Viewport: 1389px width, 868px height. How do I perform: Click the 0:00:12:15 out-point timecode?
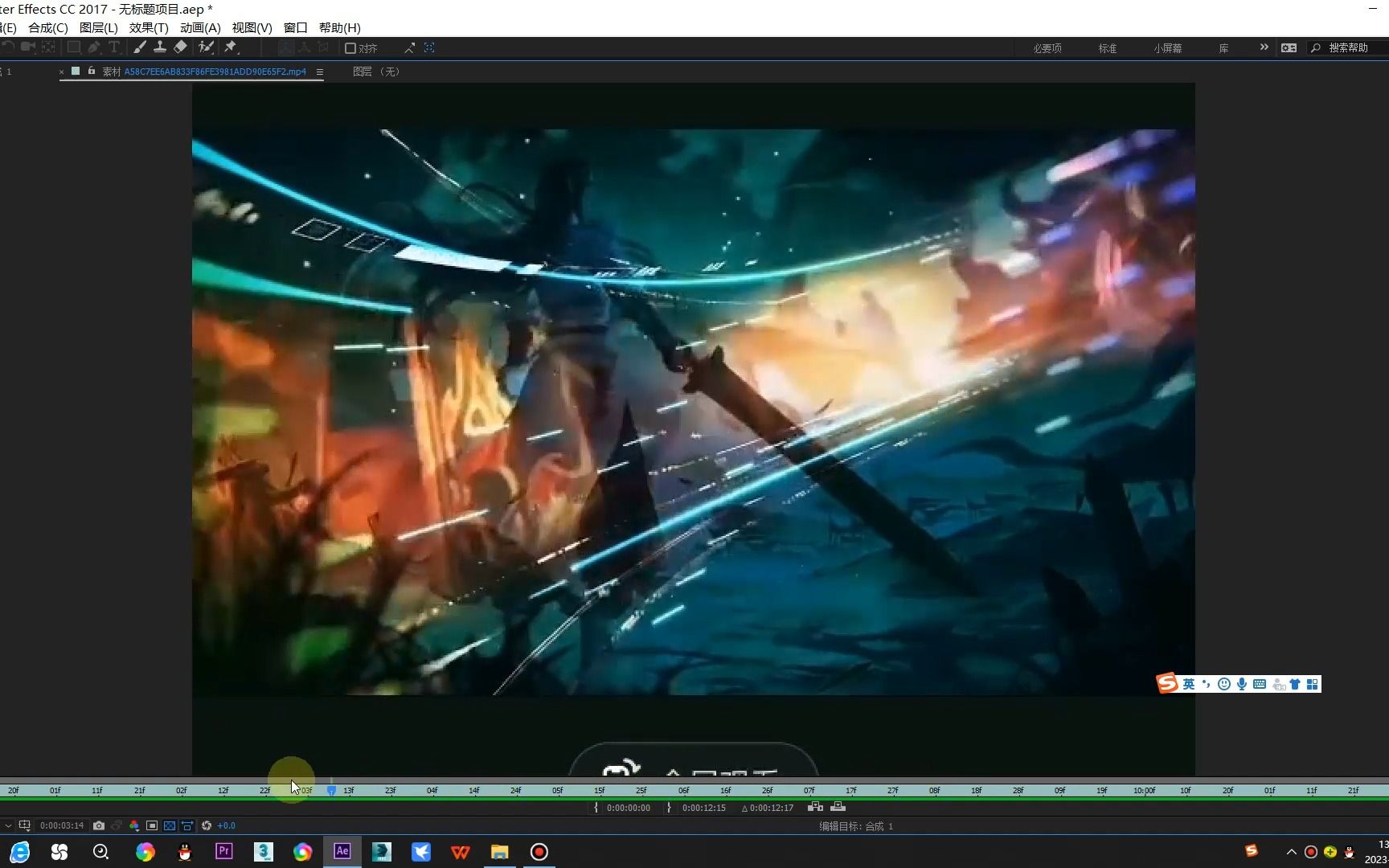coord(704,808)
